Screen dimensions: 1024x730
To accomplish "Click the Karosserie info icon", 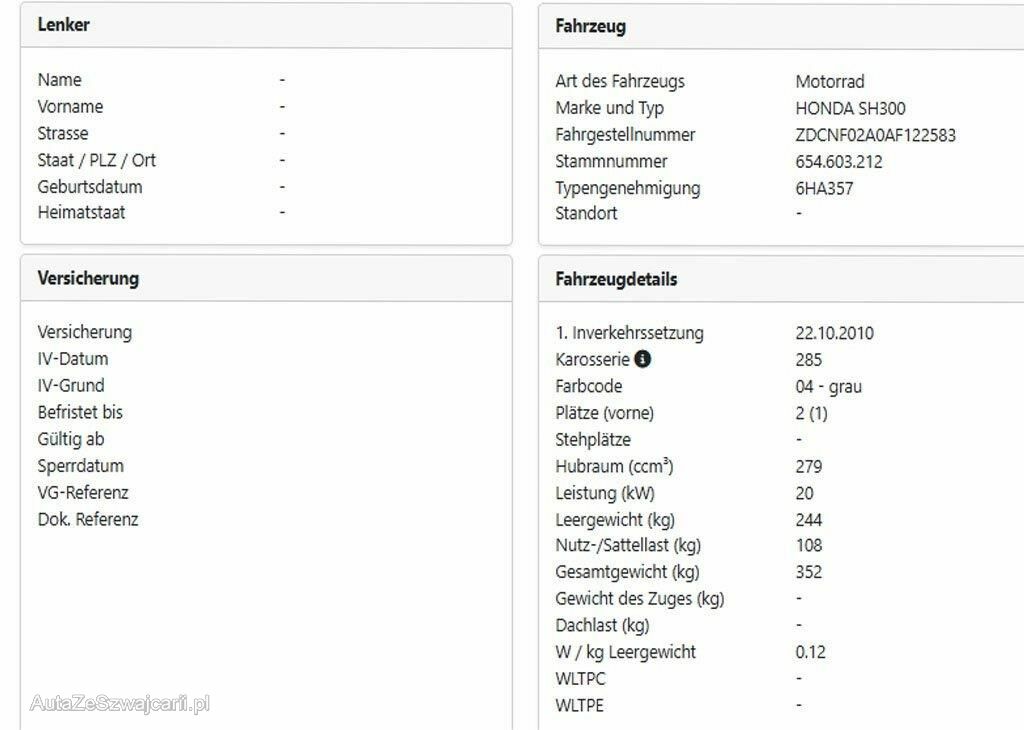I will click(642, 359).
